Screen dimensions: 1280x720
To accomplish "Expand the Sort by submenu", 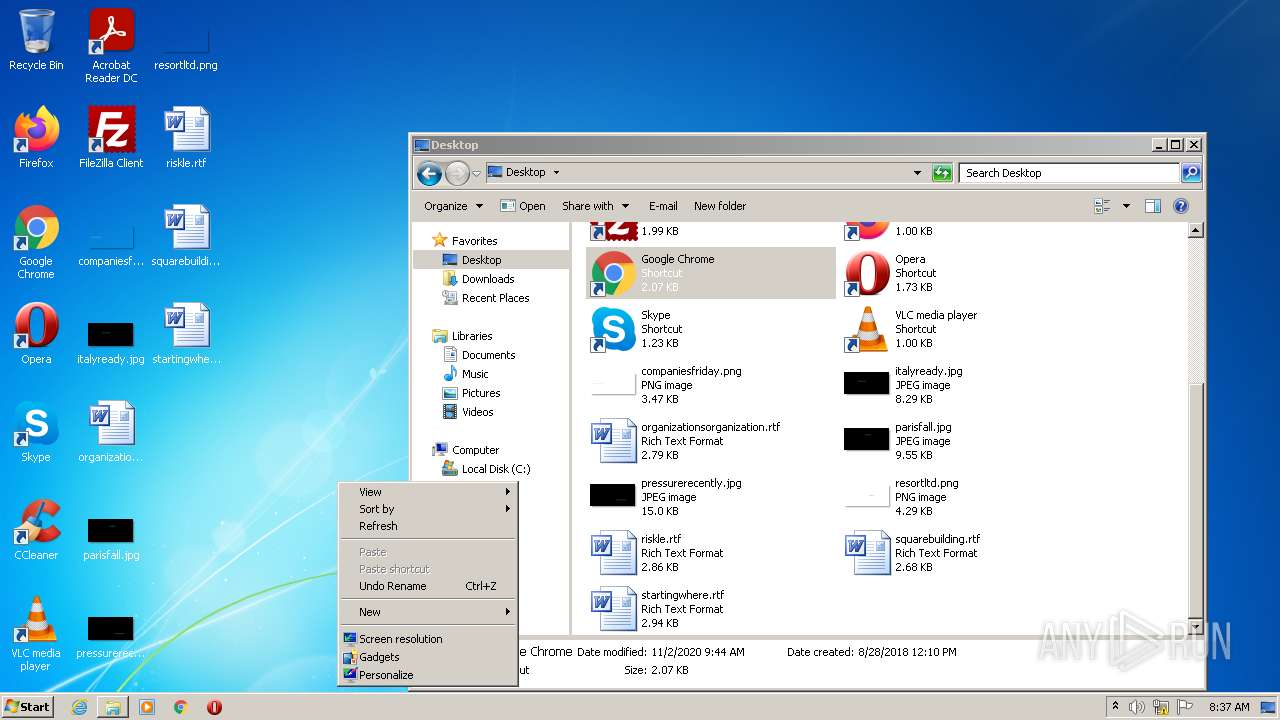I will (428, 509).
